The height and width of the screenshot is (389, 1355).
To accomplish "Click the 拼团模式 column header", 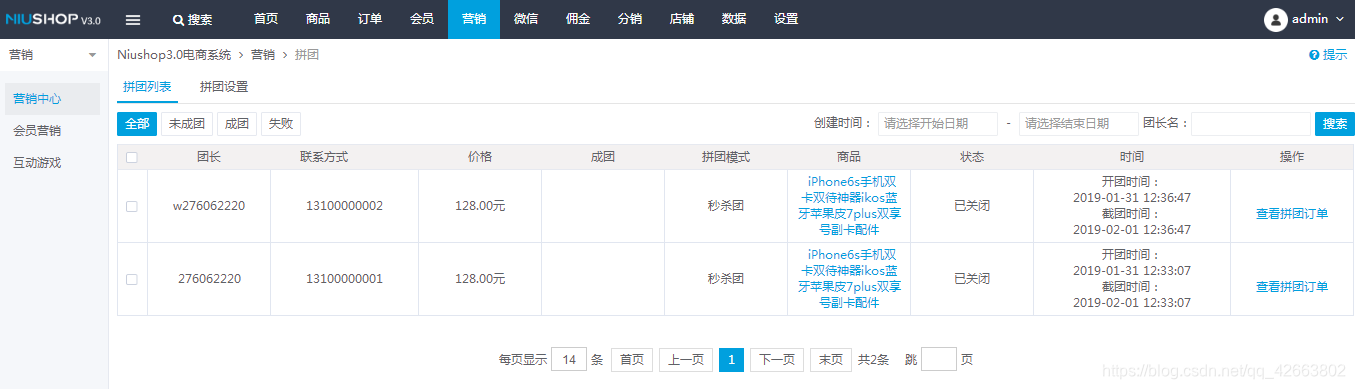I will (x=726, y=157).
